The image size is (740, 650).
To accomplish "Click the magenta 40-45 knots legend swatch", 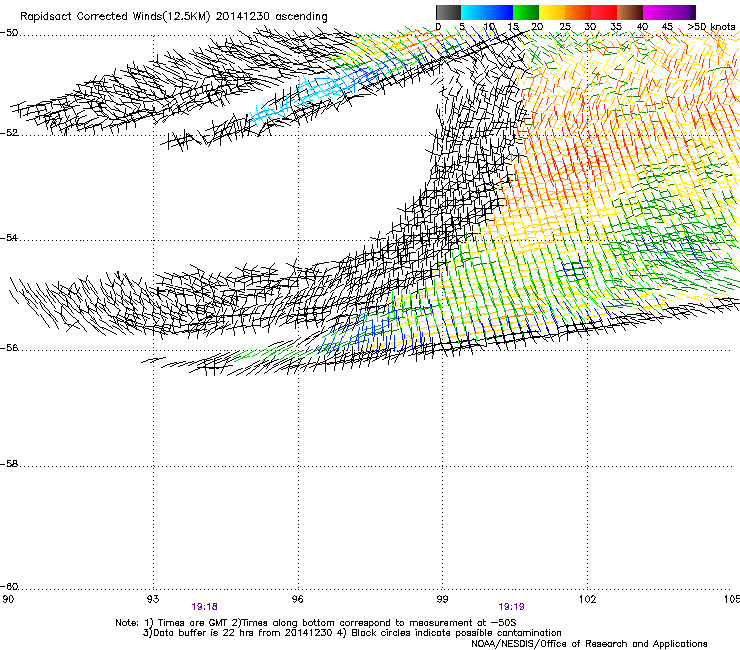I will click(656, 12).
